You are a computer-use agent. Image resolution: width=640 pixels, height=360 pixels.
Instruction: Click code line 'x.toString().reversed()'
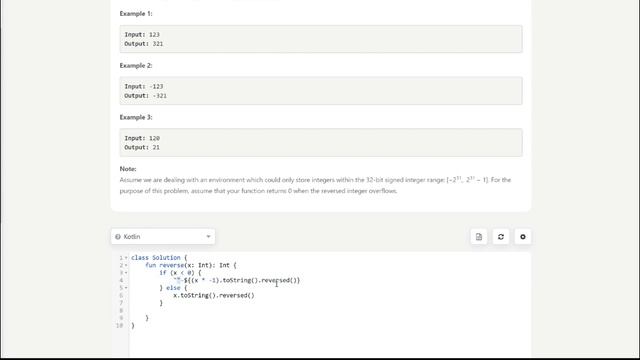214,296
